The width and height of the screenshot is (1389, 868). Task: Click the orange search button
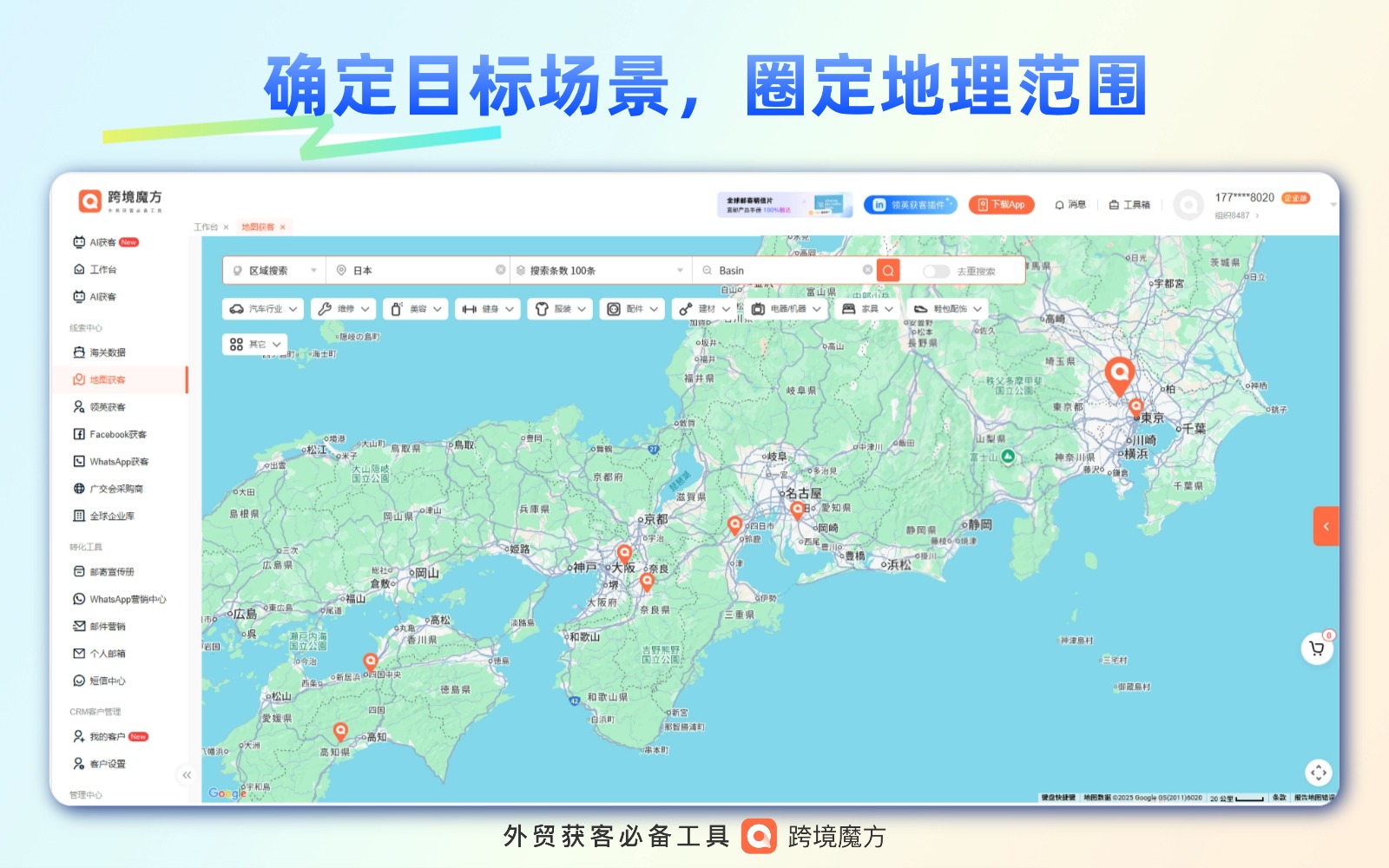coord(888,271)
